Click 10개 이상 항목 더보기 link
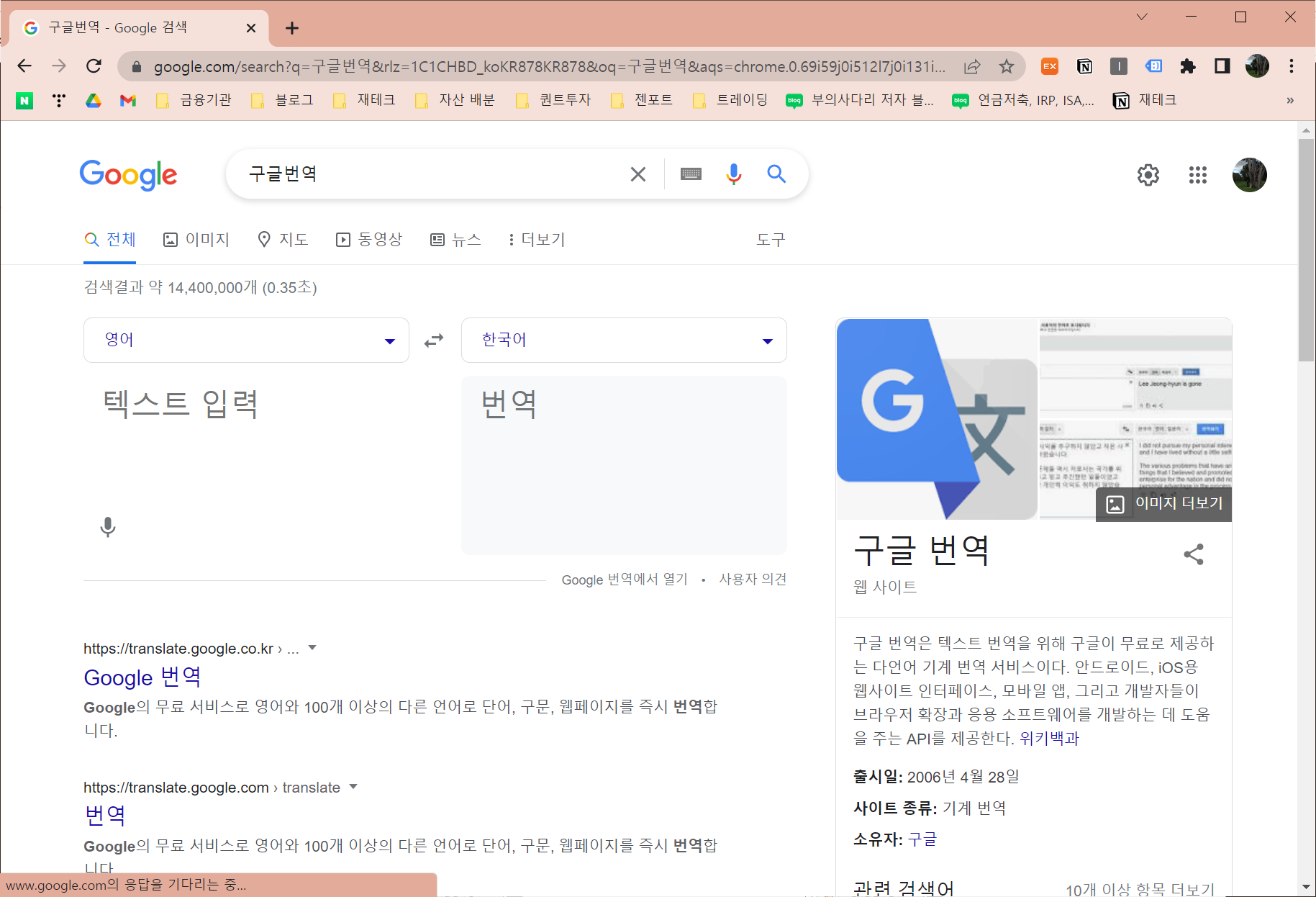The width and height of the screenshot is (1316, 897). click(x=1140, y=890)
